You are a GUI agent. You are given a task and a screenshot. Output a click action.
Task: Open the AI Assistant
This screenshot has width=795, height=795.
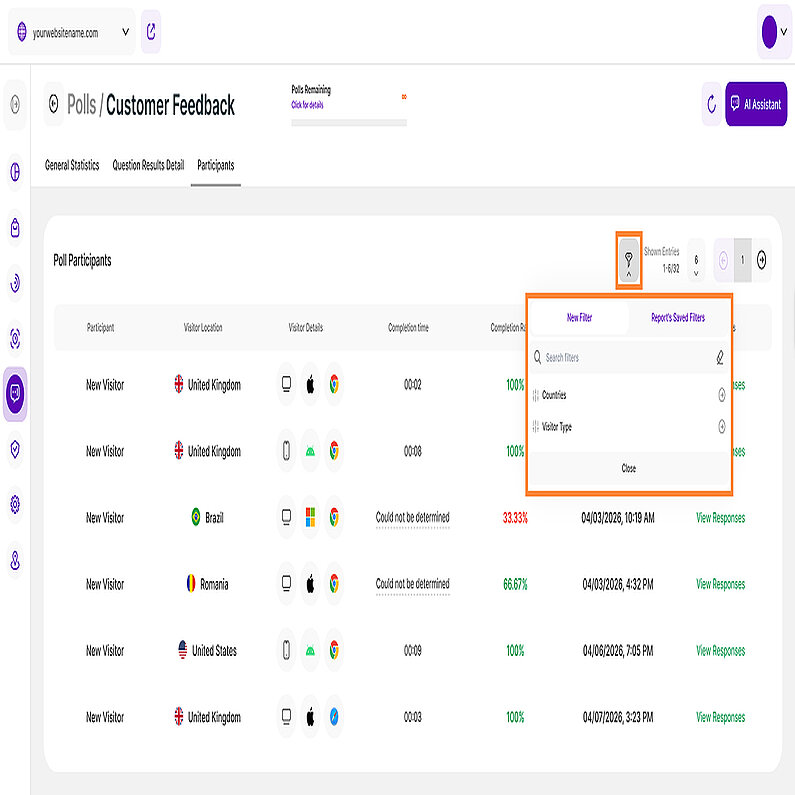pyautogui.click(x=756, y=104)
